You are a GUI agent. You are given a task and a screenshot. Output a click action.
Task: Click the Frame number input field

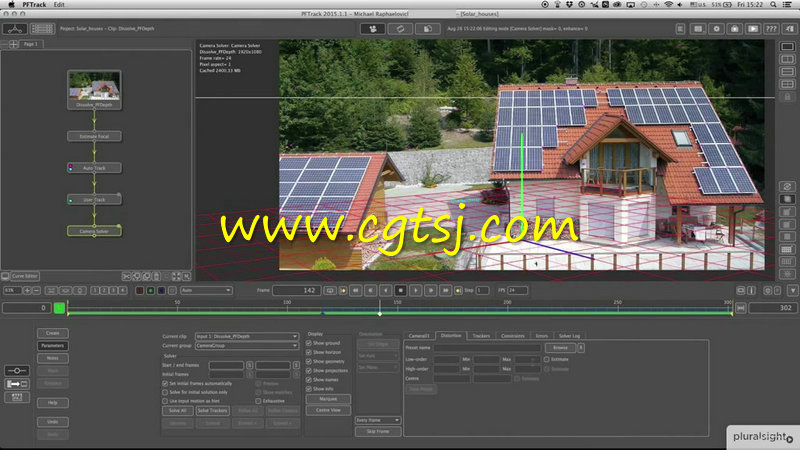tap(296, 290)
